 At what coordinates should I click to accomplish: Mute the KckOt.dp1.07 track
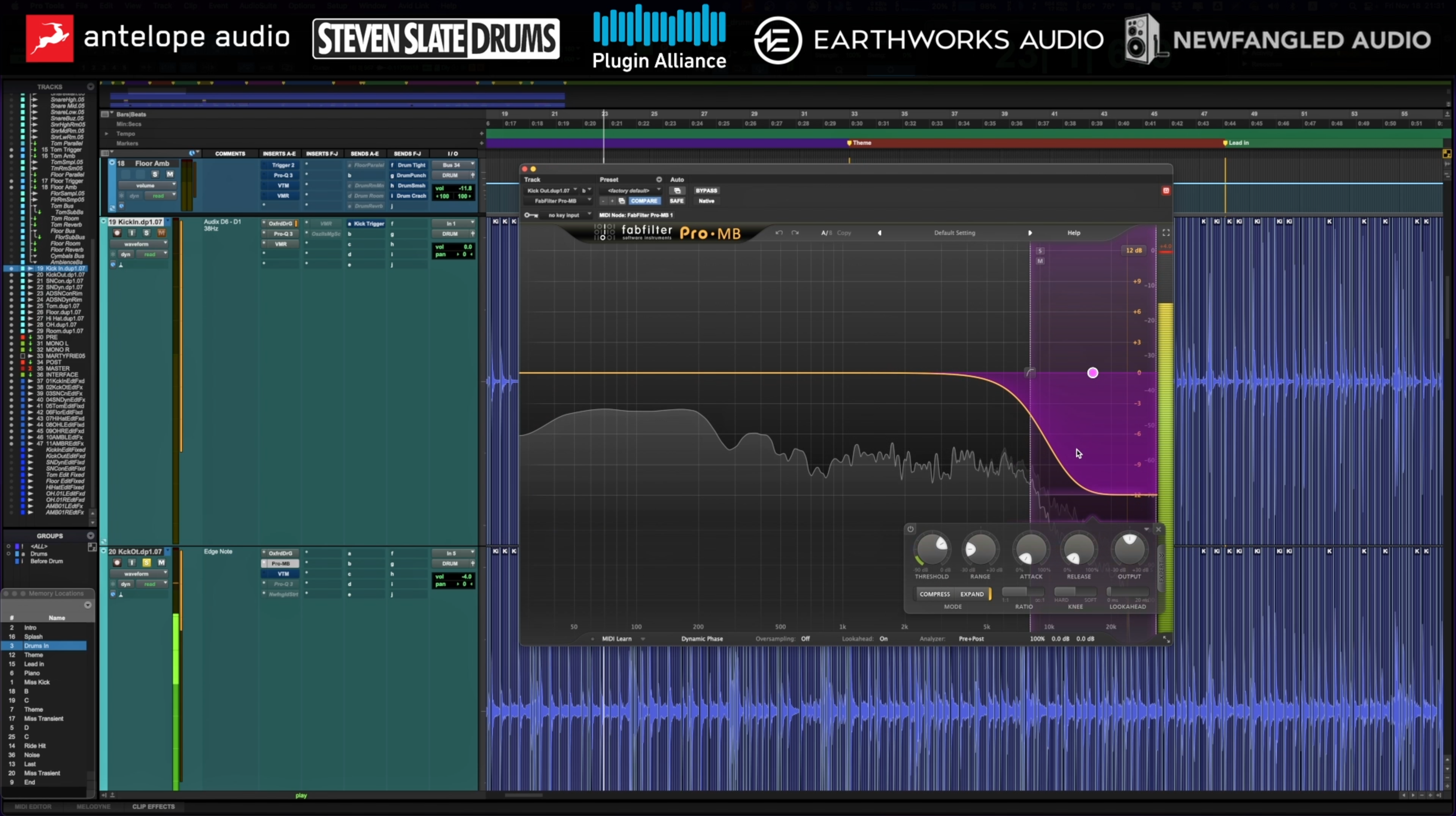pos(161,563)
